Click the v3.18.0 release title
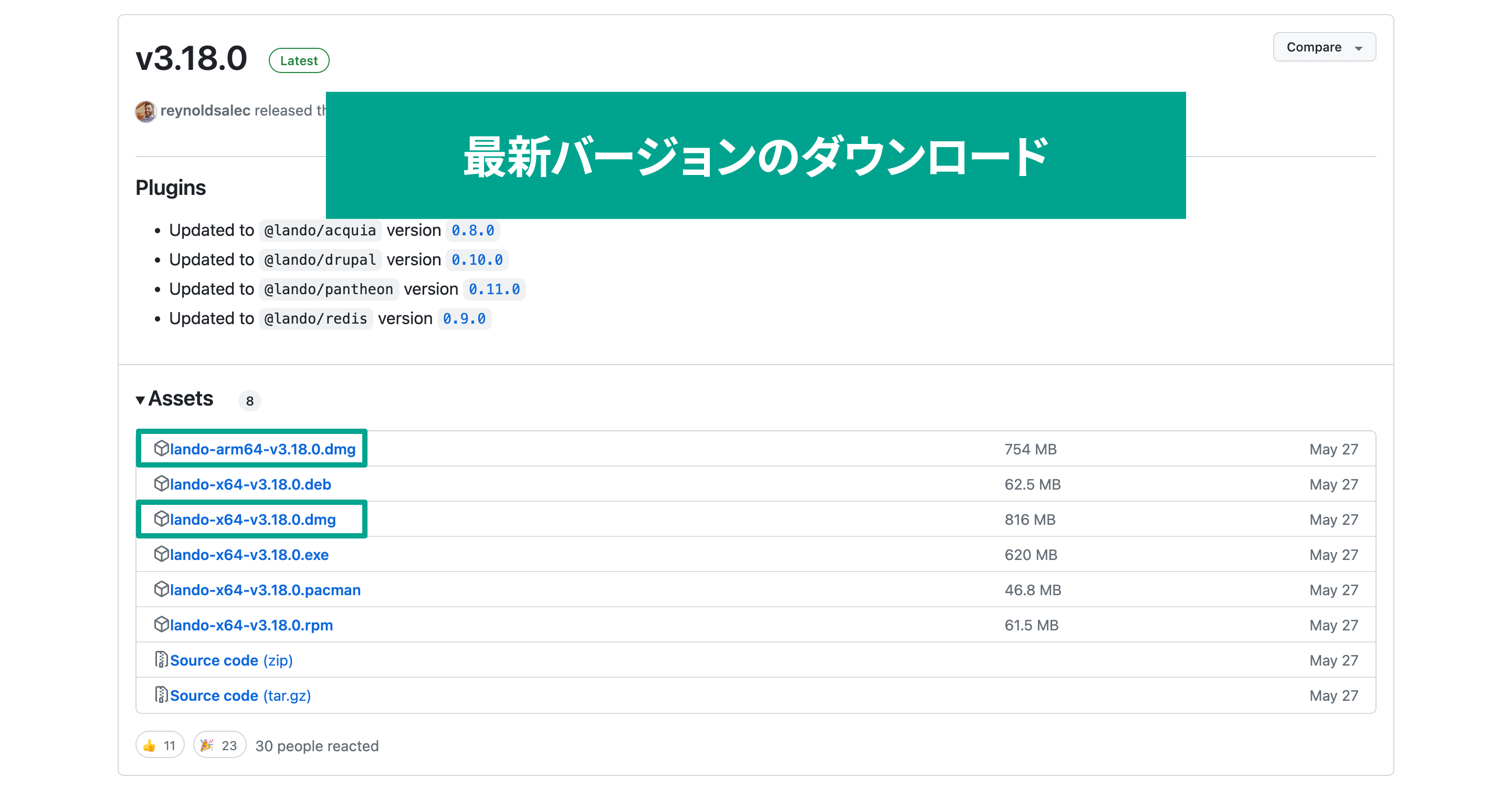The height and width of the screenshot is (788, 1512). [x=191, y=59]
